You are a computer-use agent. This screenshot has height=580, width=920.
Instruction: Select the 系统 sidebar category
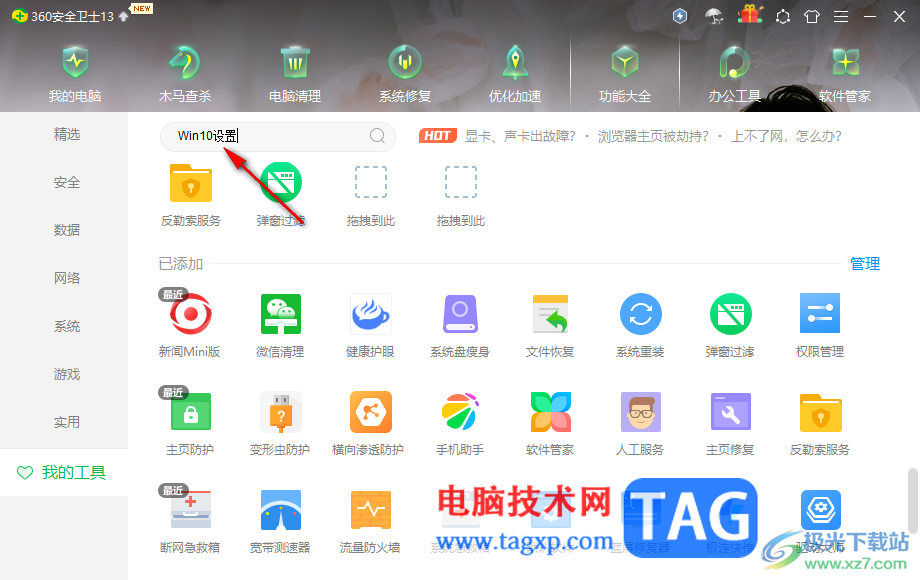67,326
